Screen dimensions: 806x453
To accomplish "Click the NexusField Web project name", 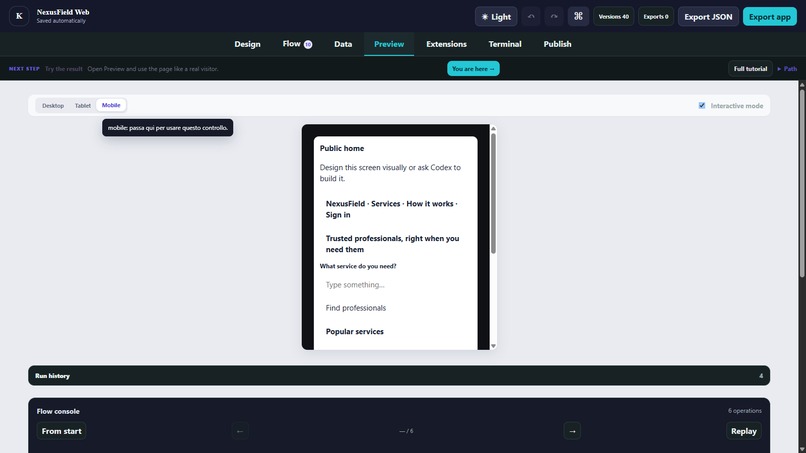I will pos(63,12).
